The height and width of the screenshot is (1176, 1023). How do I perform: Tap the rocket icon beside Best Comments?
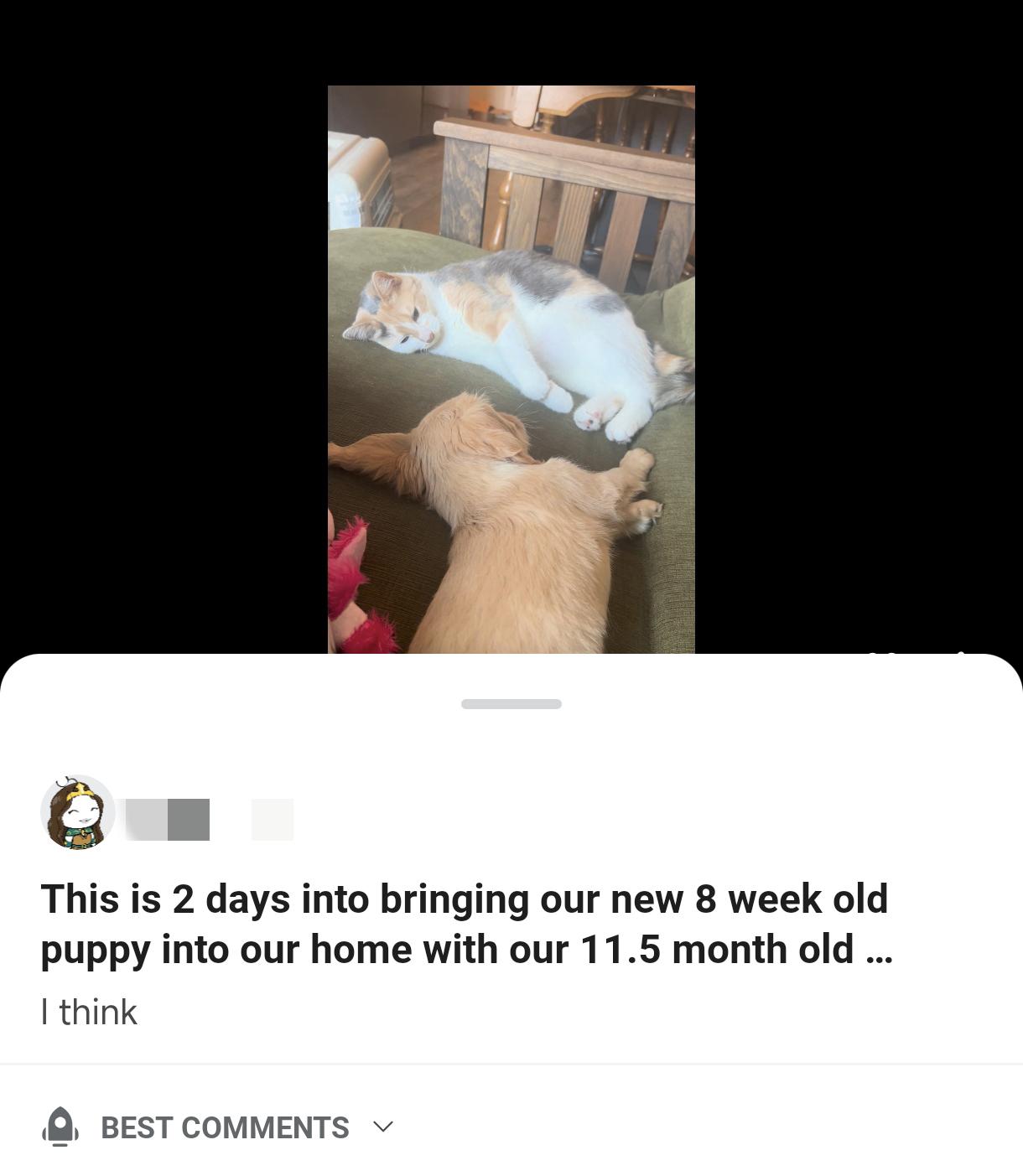60,1127
